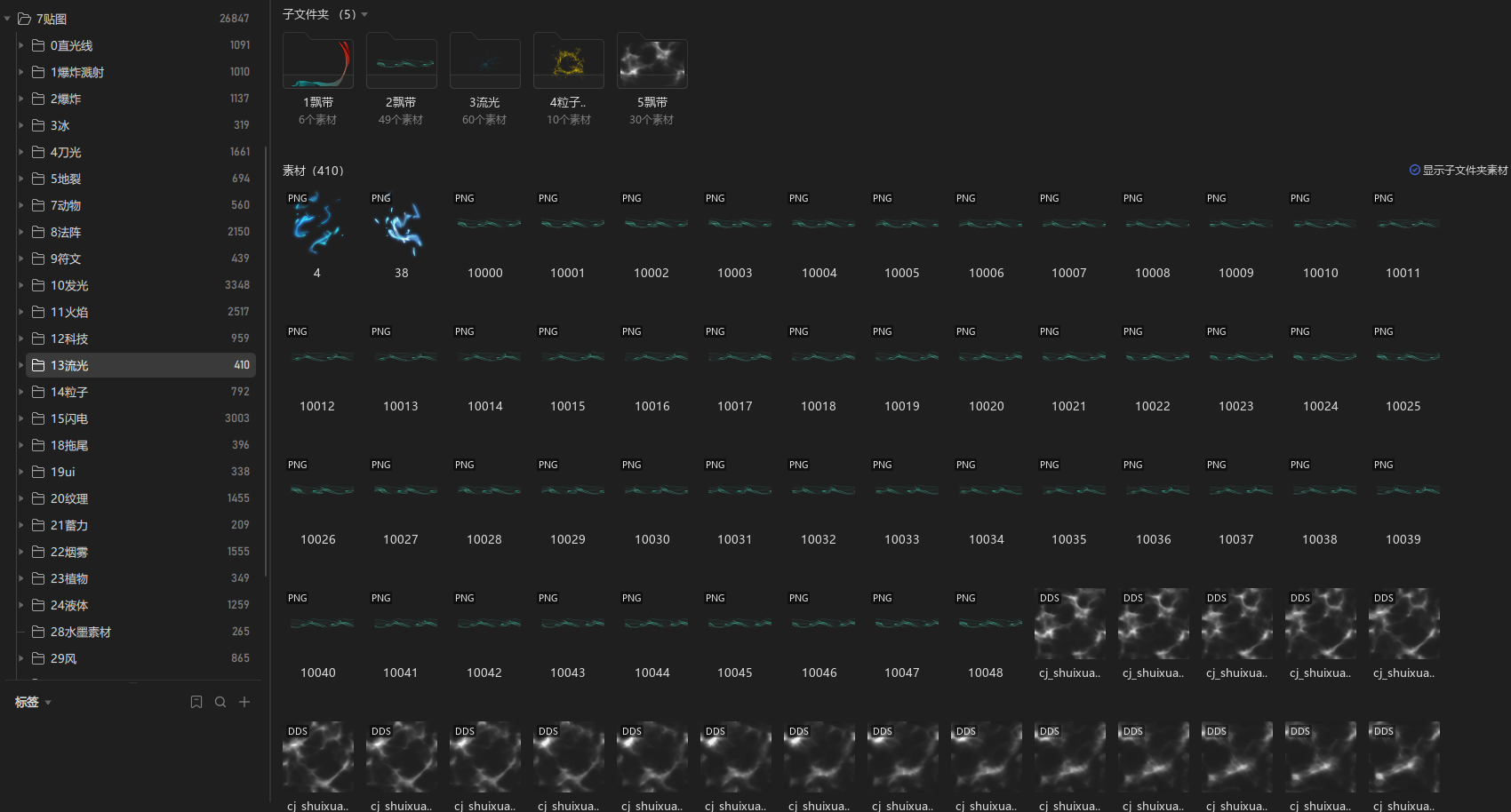Select the 22烟雾 folder
Screen dimensions: 1511x812
pos(69,552)
